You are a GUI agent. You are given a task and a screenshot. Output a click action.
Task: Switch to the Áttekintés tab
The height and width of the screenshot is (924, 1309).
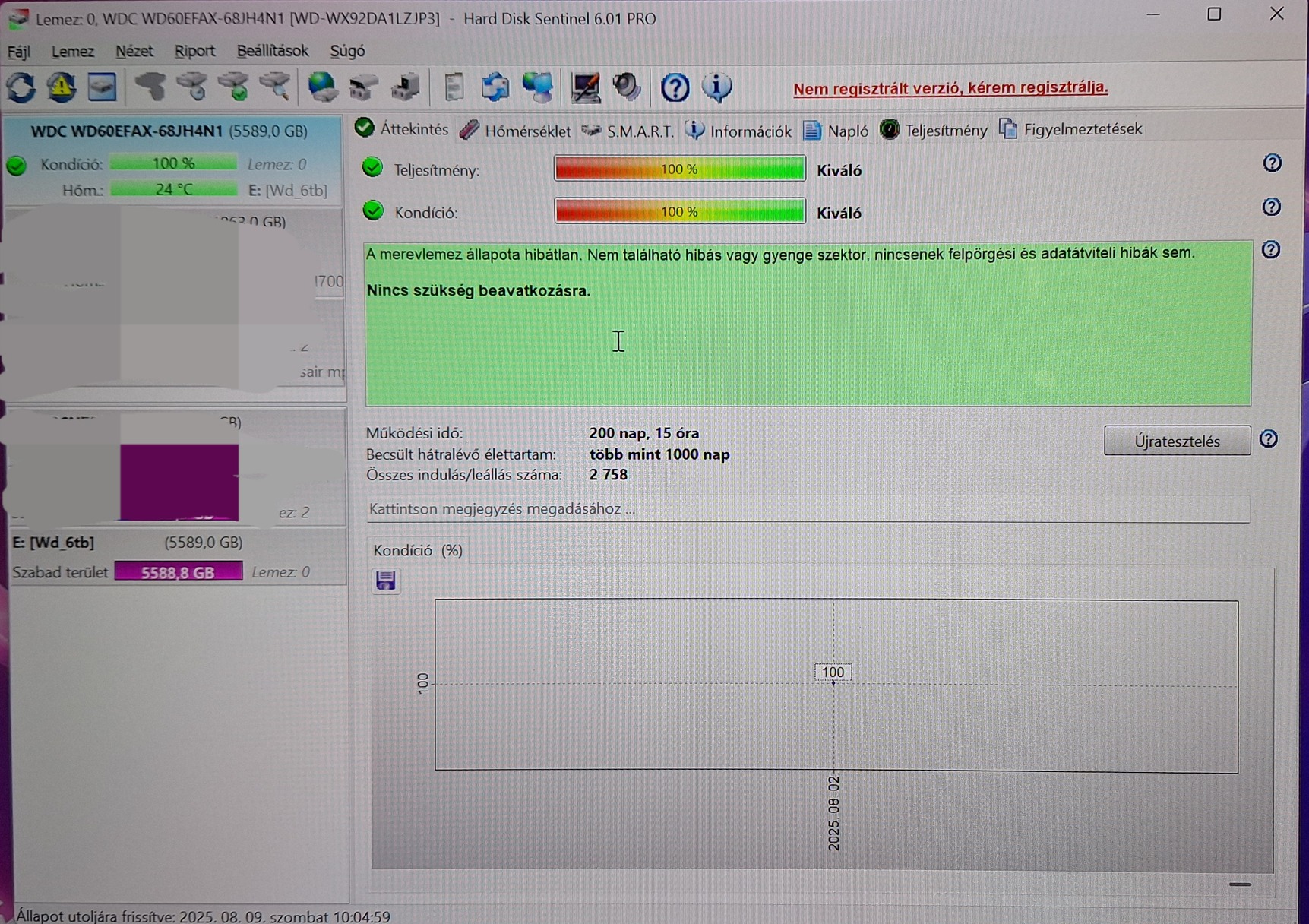coord(402,129)
